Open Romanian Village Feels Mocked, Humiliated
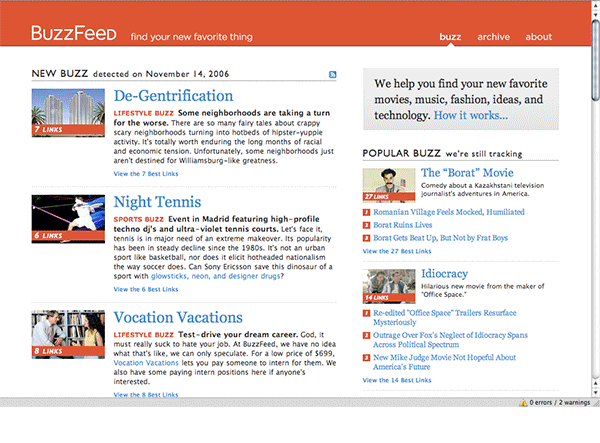Image resolution: width=600 pixels, height=443 pixels. 449,212
